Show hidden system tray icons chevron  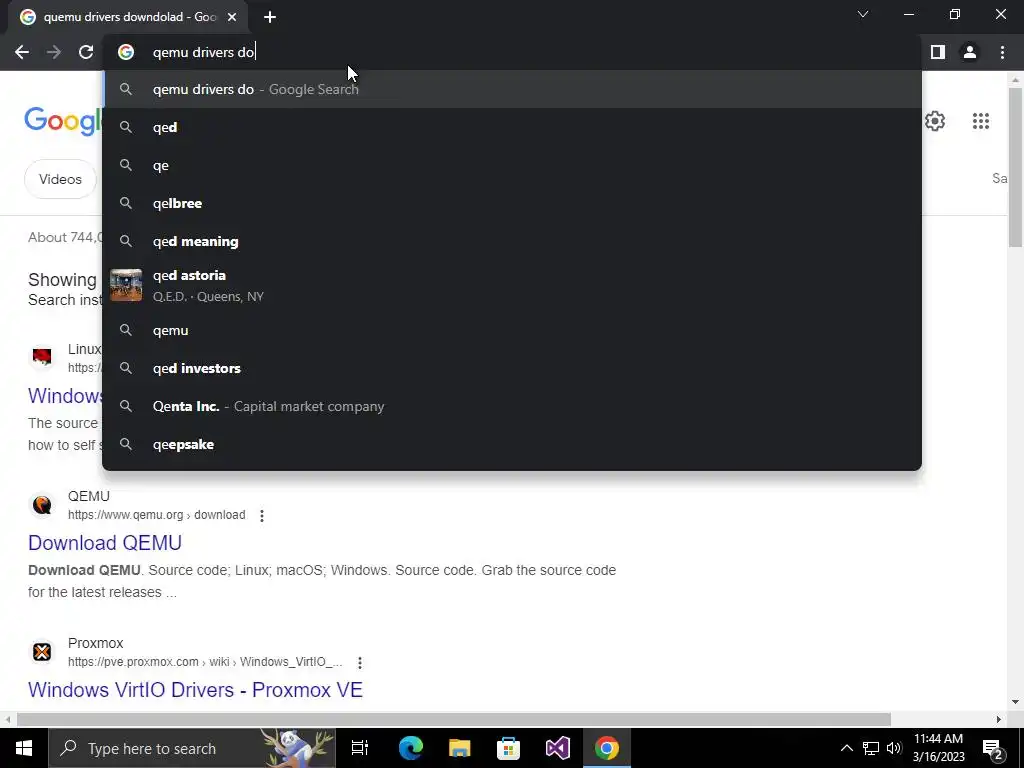(846, 748)
